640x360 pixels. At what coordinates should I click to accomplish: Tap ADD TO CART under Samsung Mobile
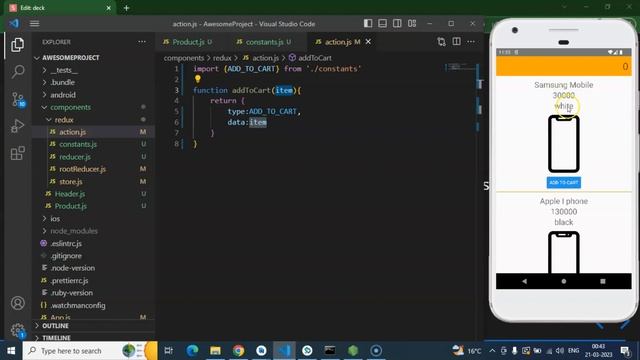point(564,182)
